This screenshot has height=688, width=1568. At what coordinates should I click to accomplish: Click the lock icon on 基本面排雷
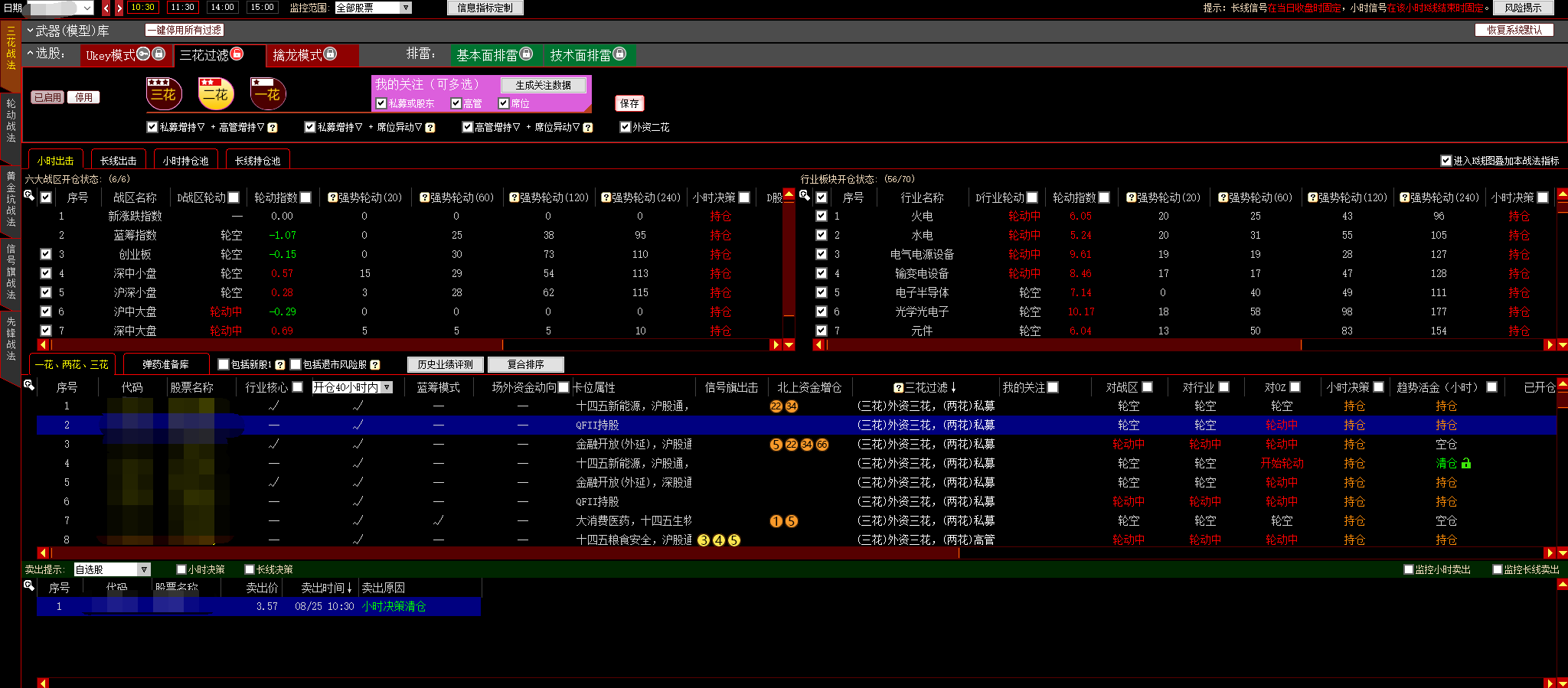tap(526, 54)
